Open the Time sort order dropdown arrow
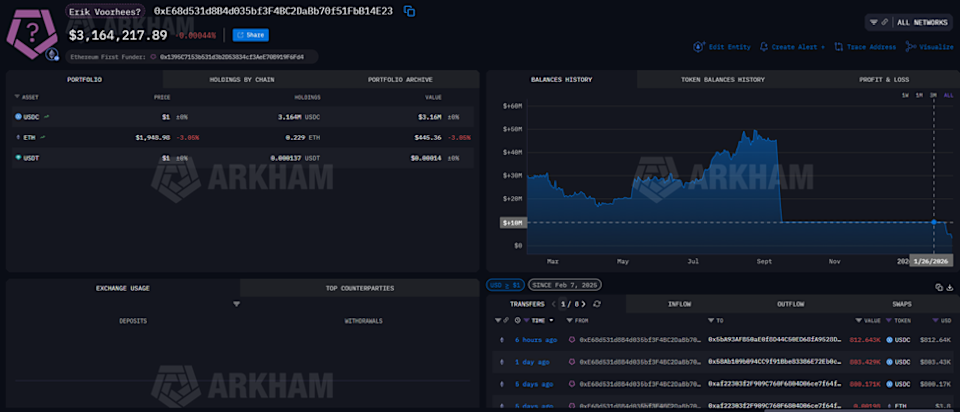960x412 pixels. [550, 320]
